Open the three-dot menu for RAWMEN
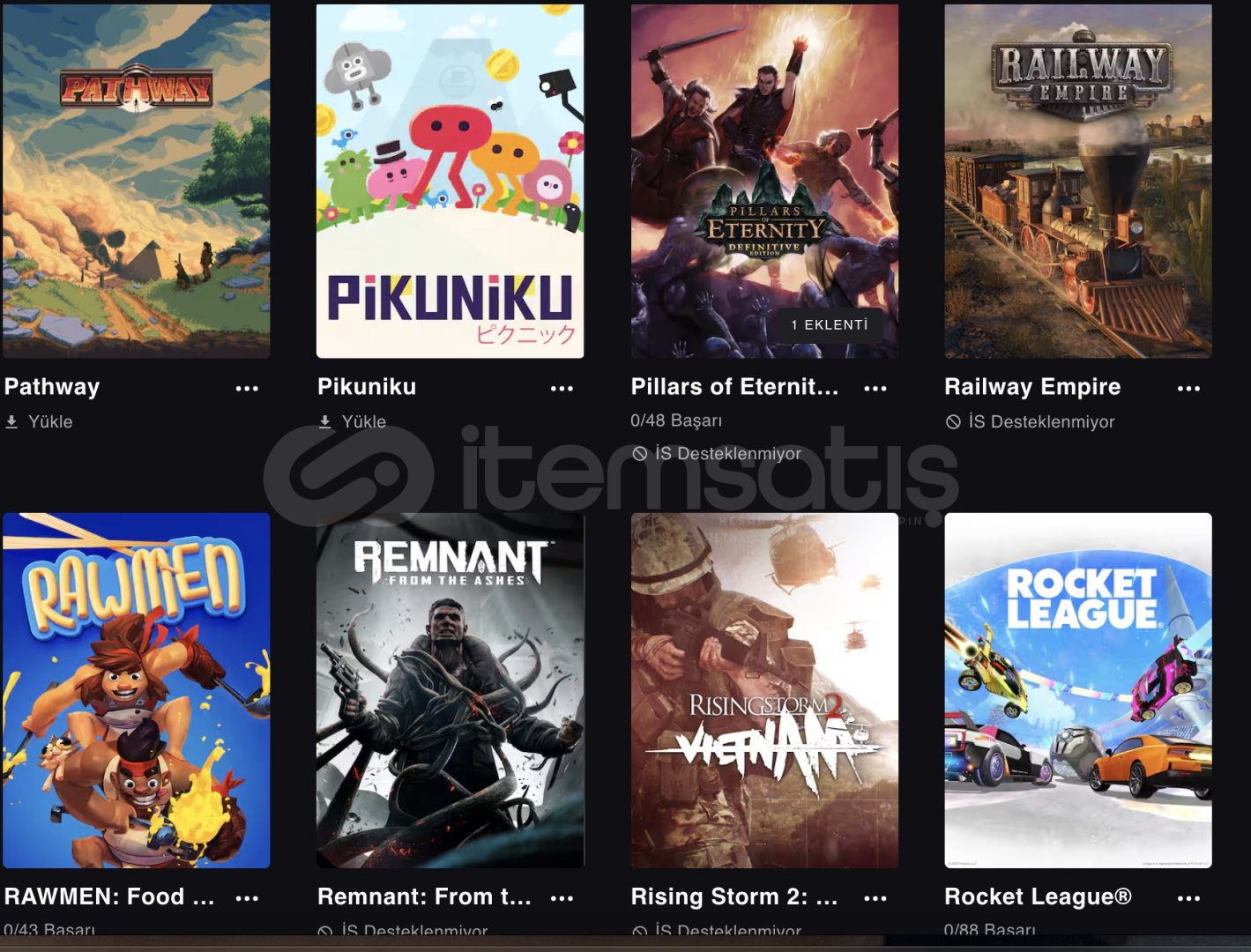This screenshot has width=1251, height=952. pos(247,898)
